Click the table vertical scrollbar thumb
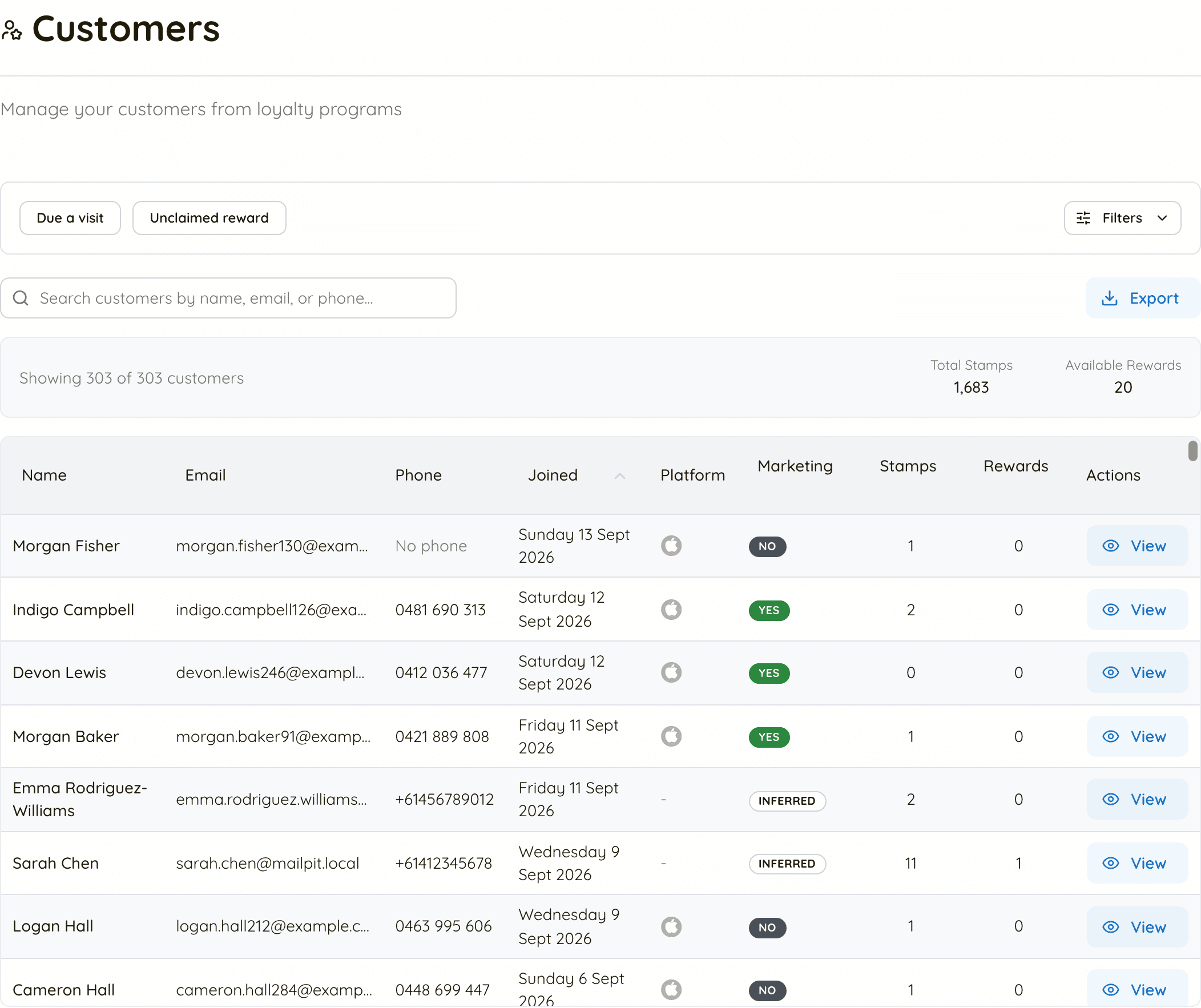The image size is (1201, 1008). point(1192,450)
